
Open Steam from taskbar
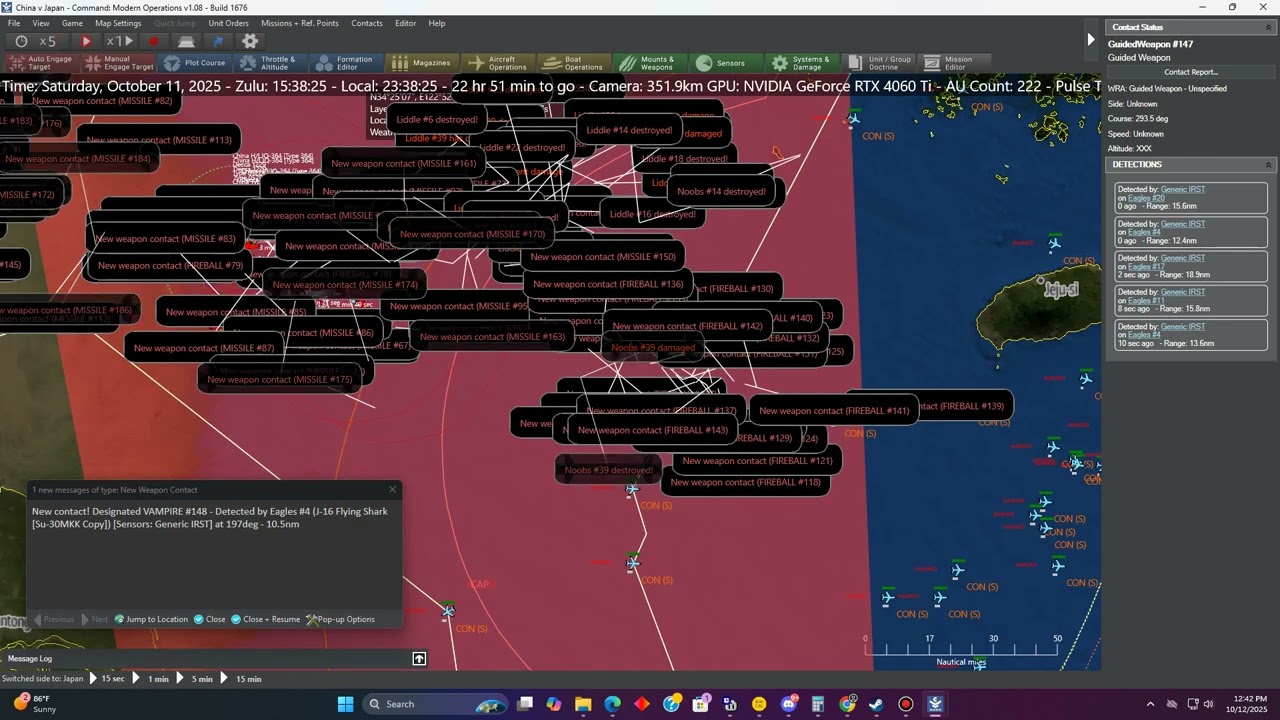tap(877, 704)
